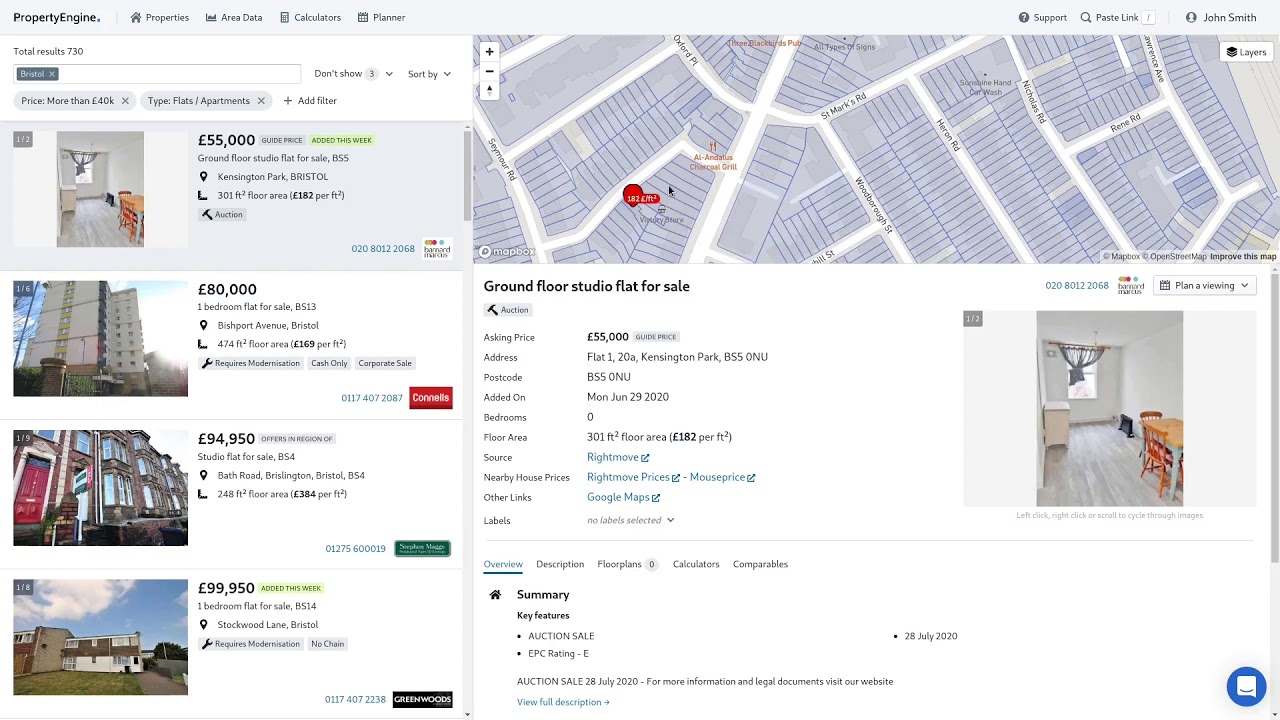Remove the Bristol location tag
Viewport: 1280px width, 720px height.
pyautogui.click(x=52, y=74)
